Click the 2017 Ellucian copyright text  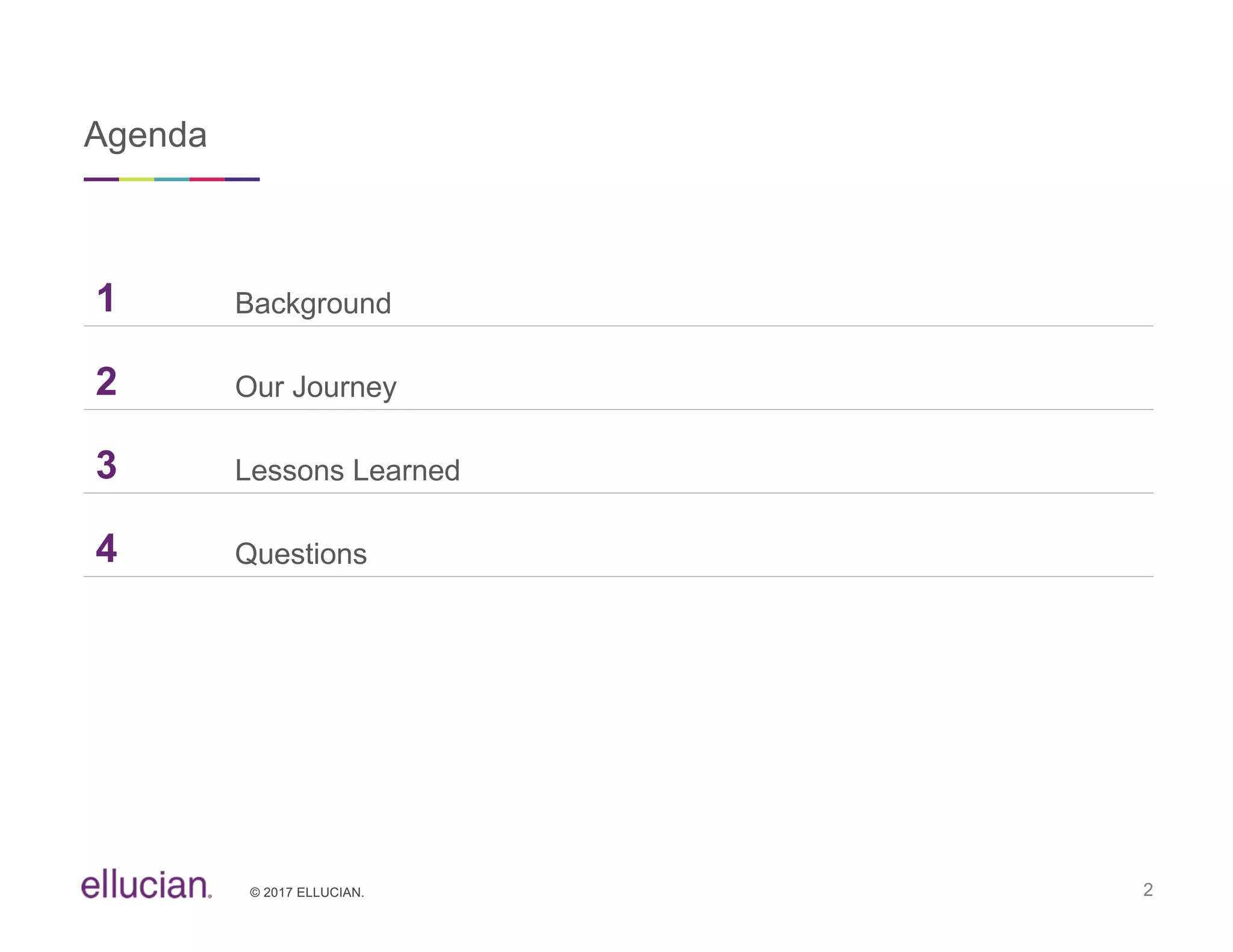tap(307, 892)
